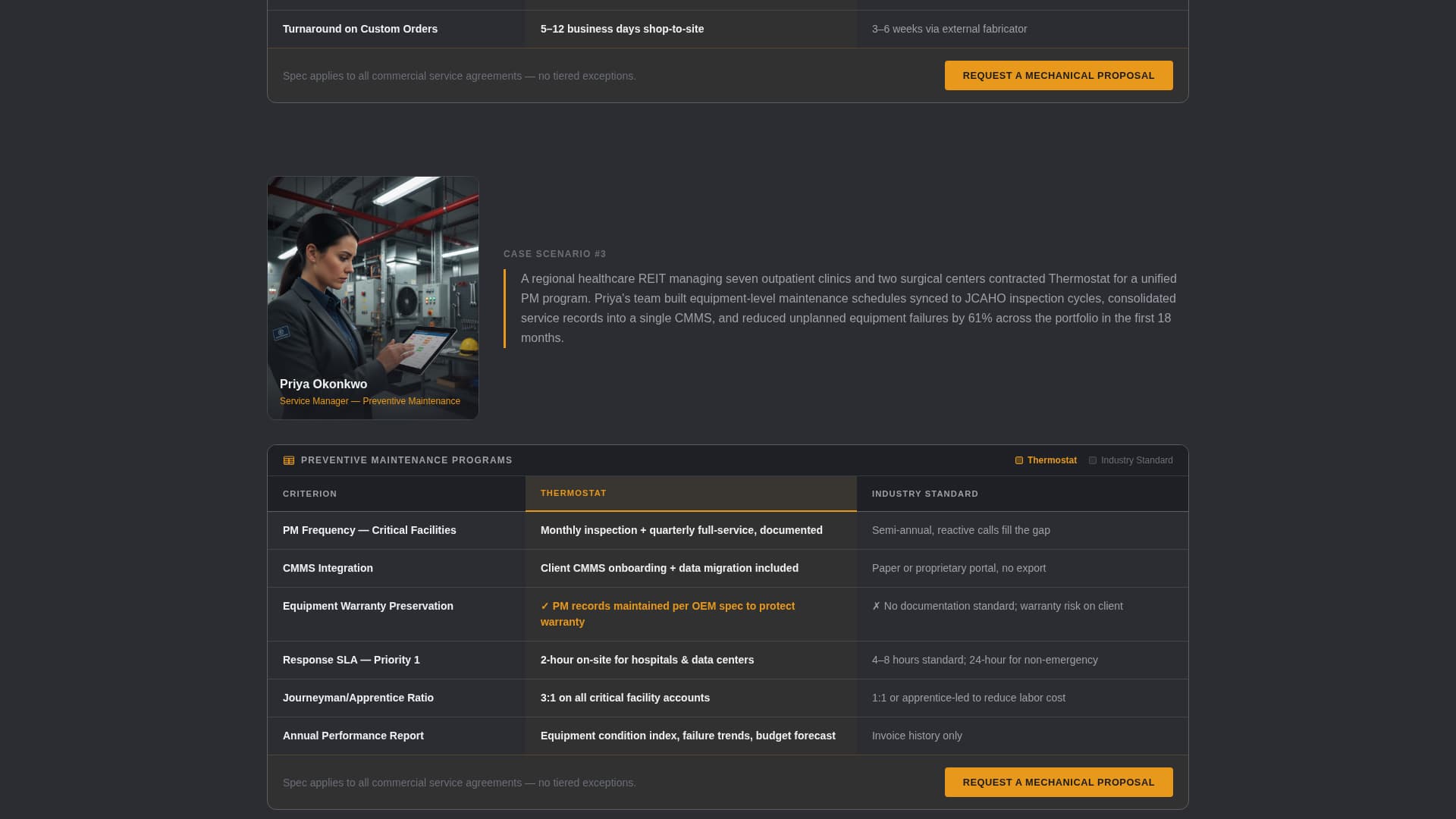Click the Preventive Maintenance Programs table title

[x=406, y=460]
